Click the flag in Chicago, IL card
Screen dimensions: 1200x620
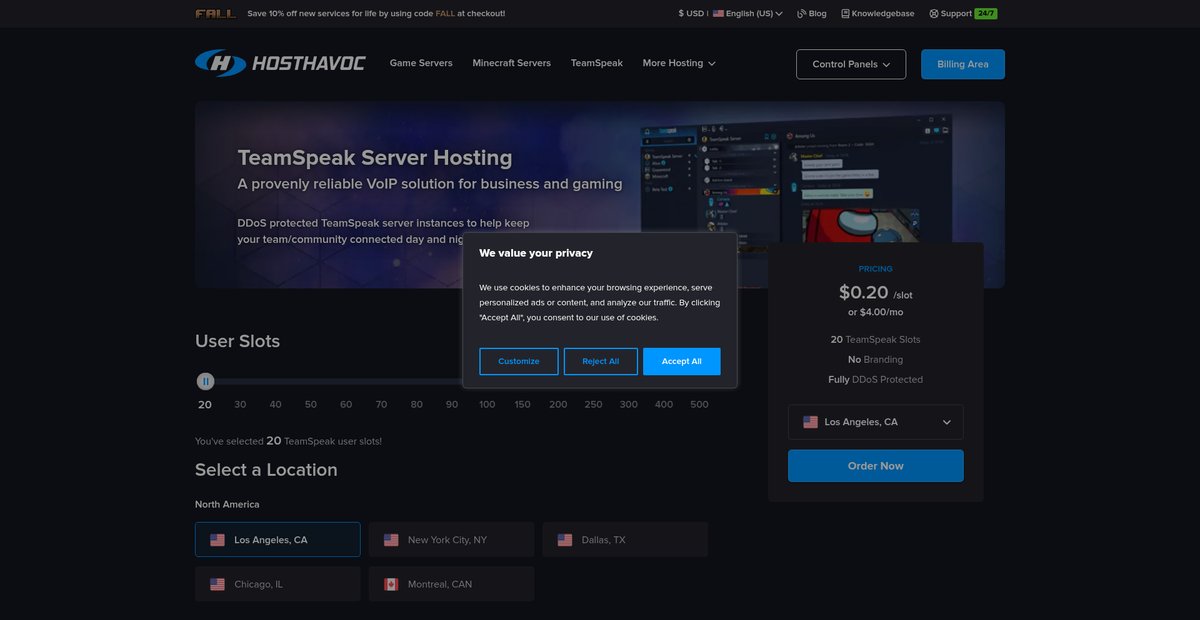217,584
